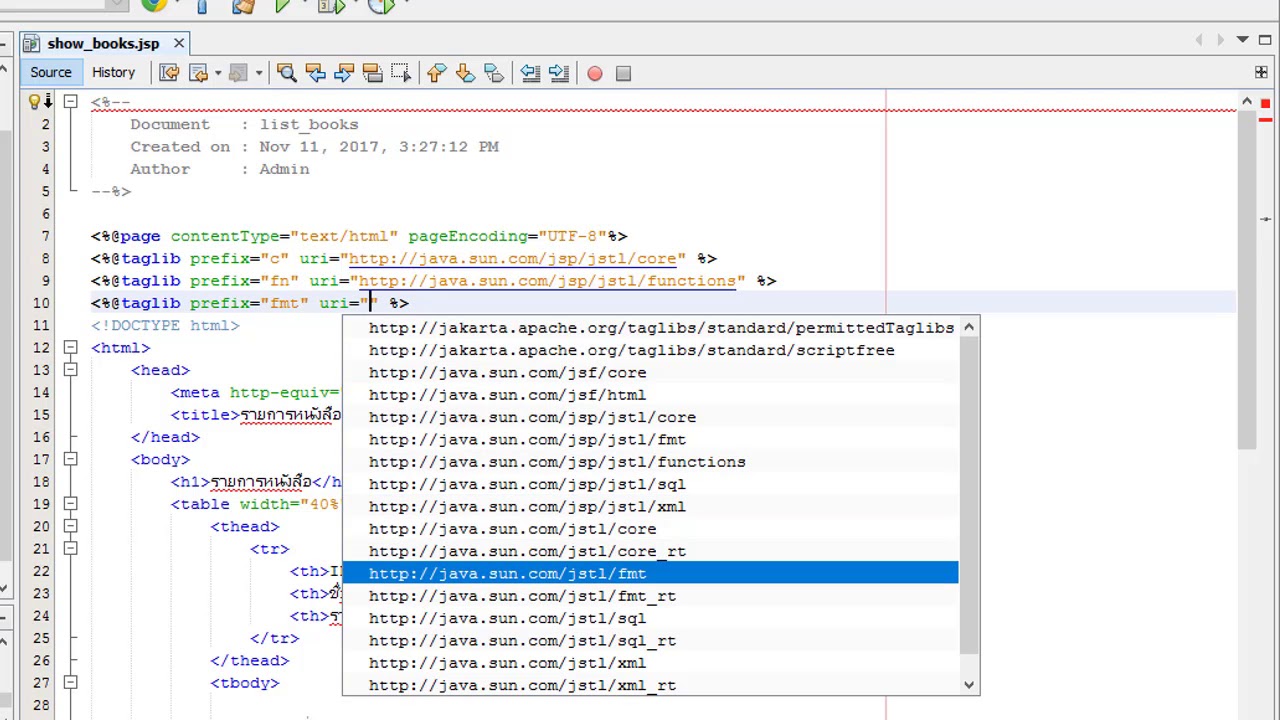Select http://java.sun.com/jstl/fmt suggestion
Image resolution: width=1280 pixels, height=720 pixels.
(650, 573)
